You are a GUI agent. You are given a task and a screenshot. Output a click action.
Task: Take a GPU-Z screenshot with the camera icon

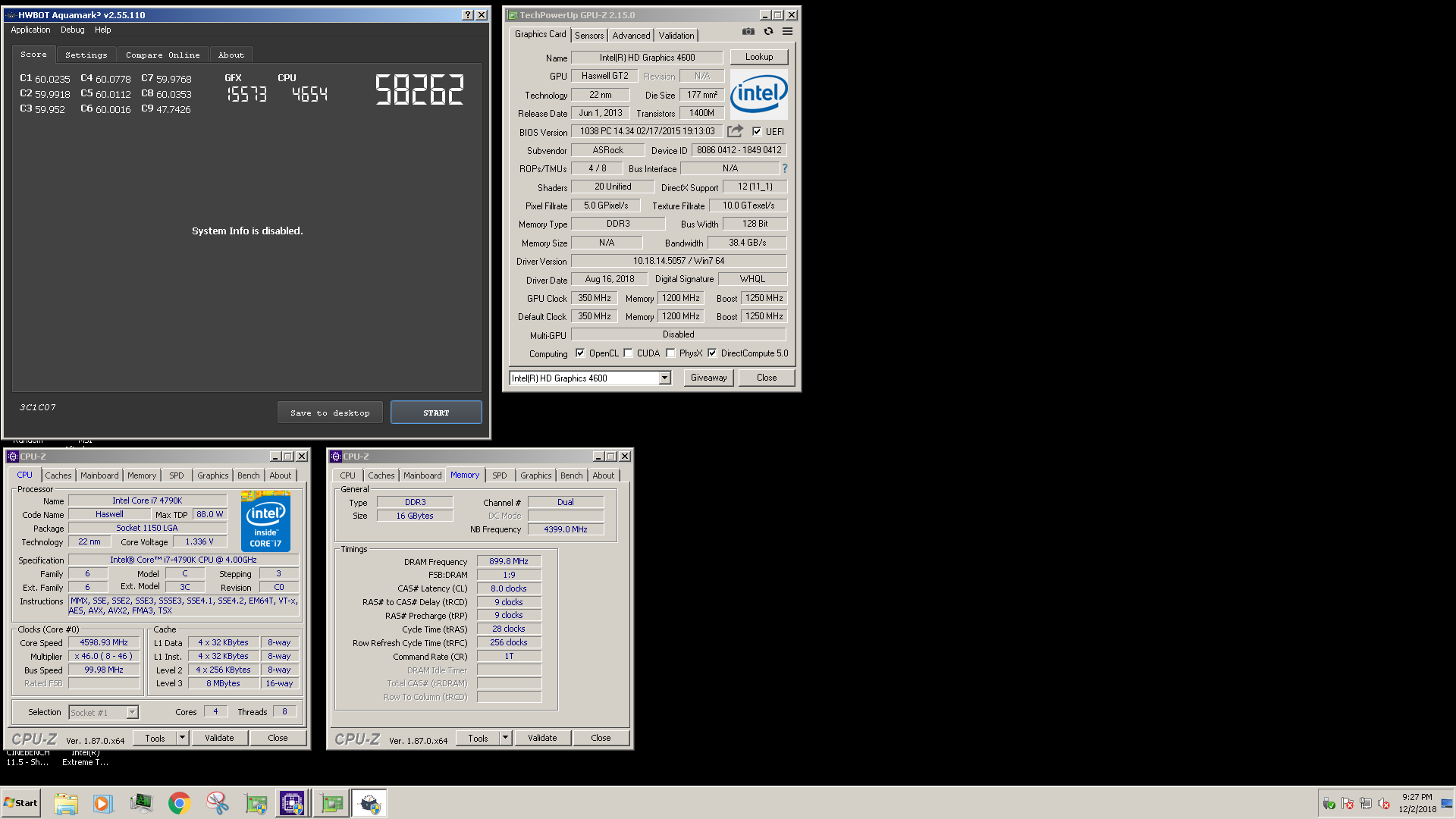click(x=748, y=31)
